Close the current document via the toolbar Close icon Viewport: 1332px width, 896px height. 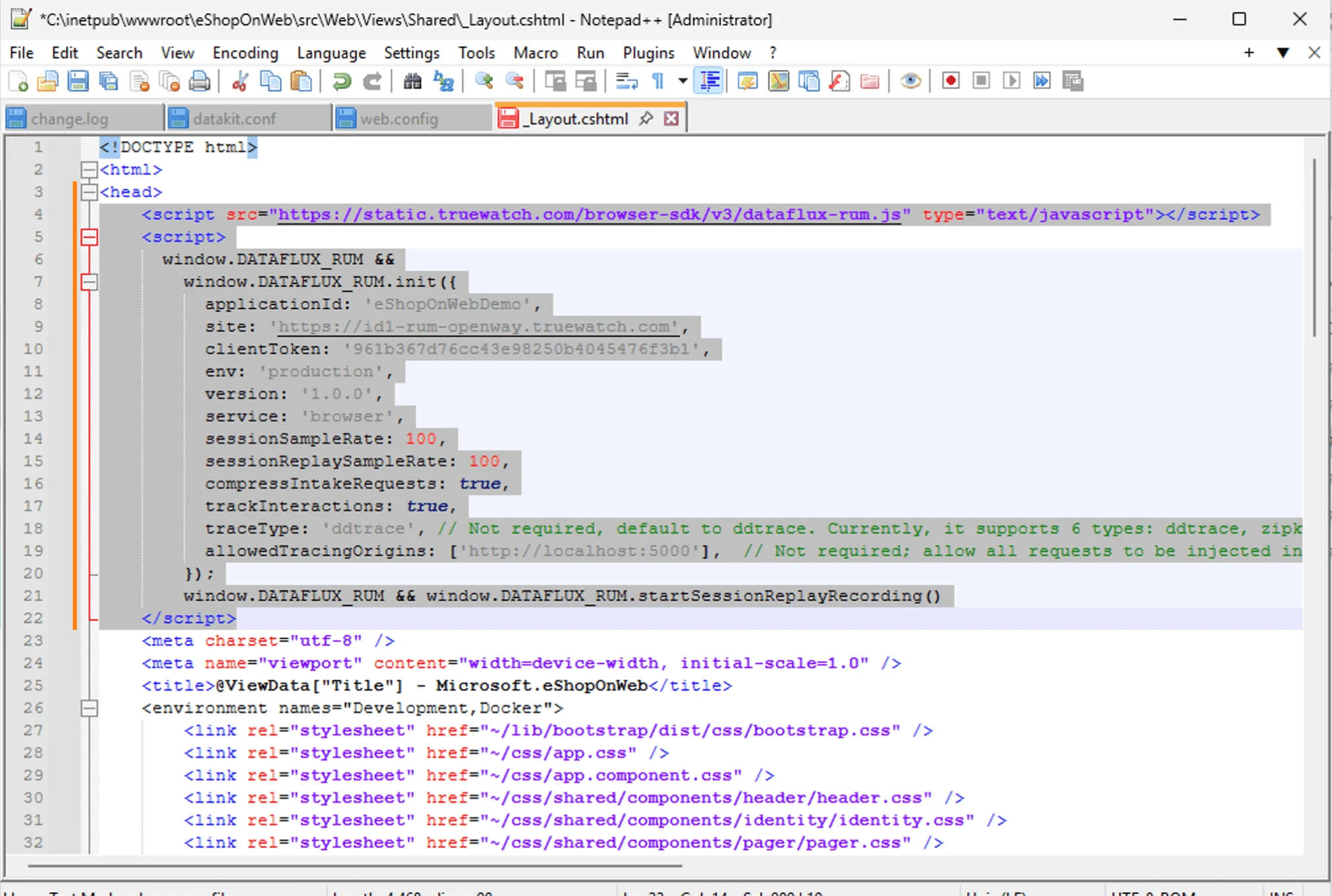[139, 82]
